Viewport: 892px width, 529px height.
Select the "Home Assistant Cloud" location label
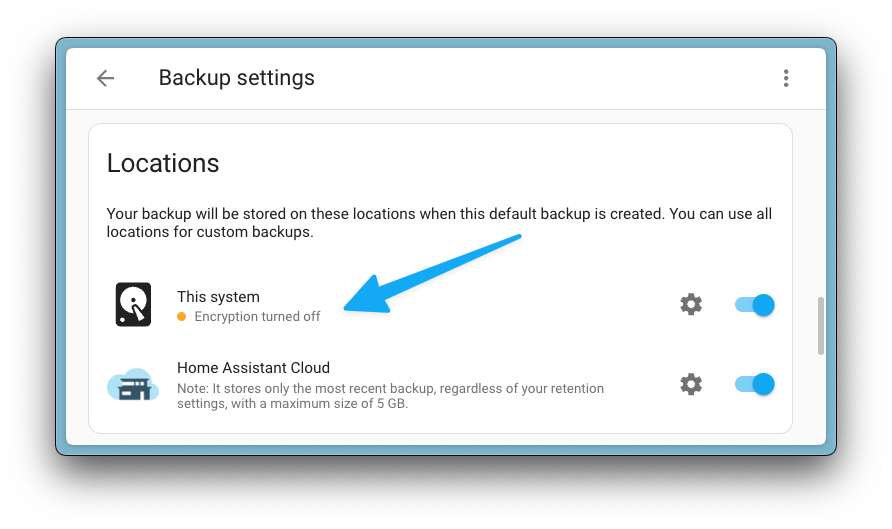coord(253,368)
